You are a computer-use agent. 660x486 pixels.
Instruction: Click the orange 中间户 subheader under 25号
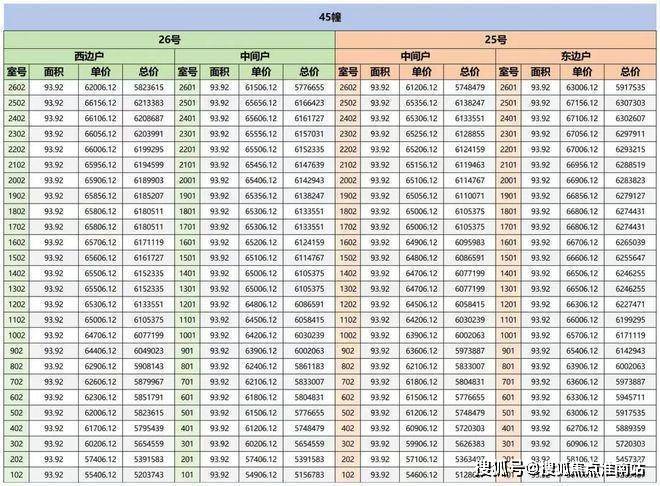(415, 56)
